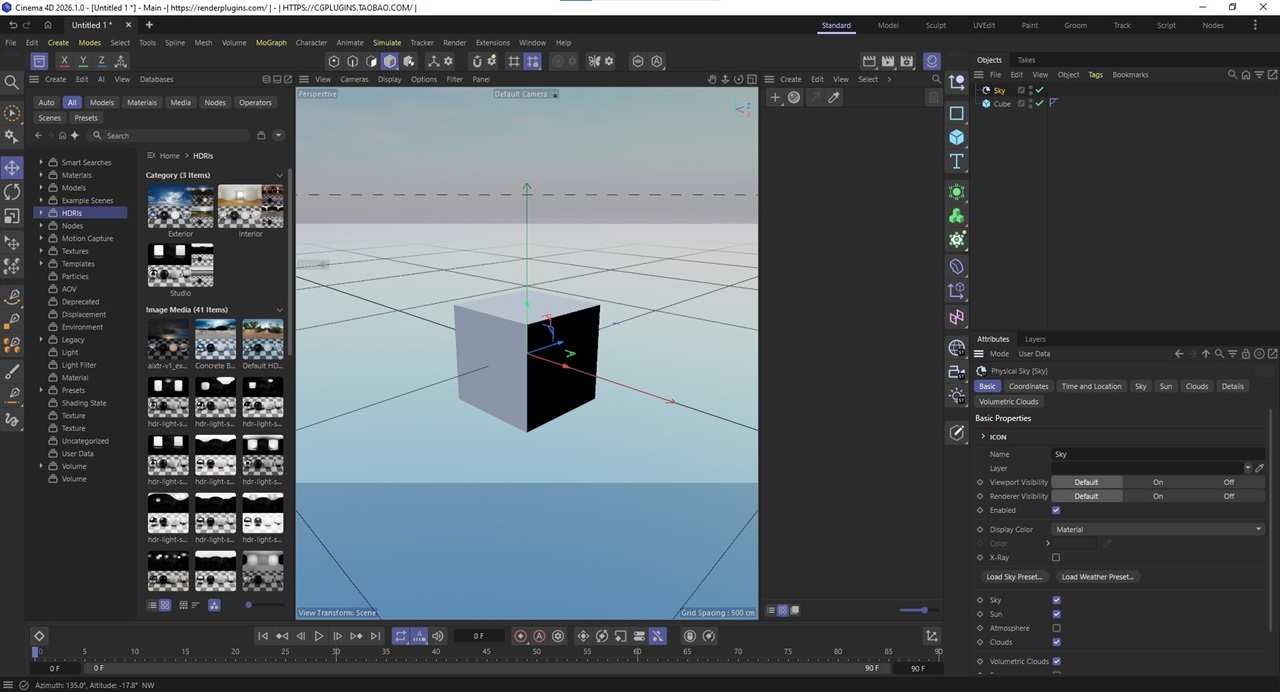This screenshot has height=692, width=1280.
Task: Uncheck the Sun checkbox
Action: (x=1056, y=614)
